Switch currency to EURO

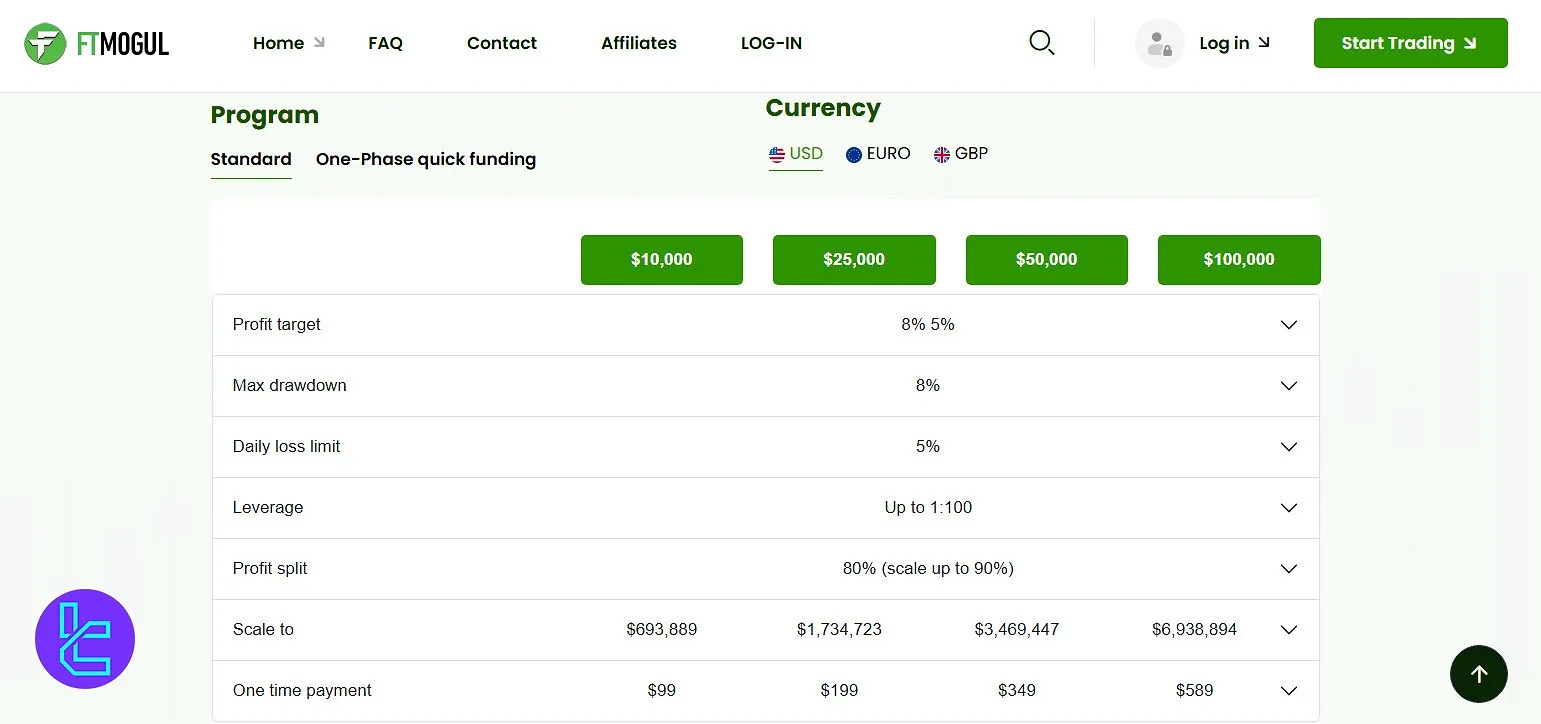tap(888, 154)
